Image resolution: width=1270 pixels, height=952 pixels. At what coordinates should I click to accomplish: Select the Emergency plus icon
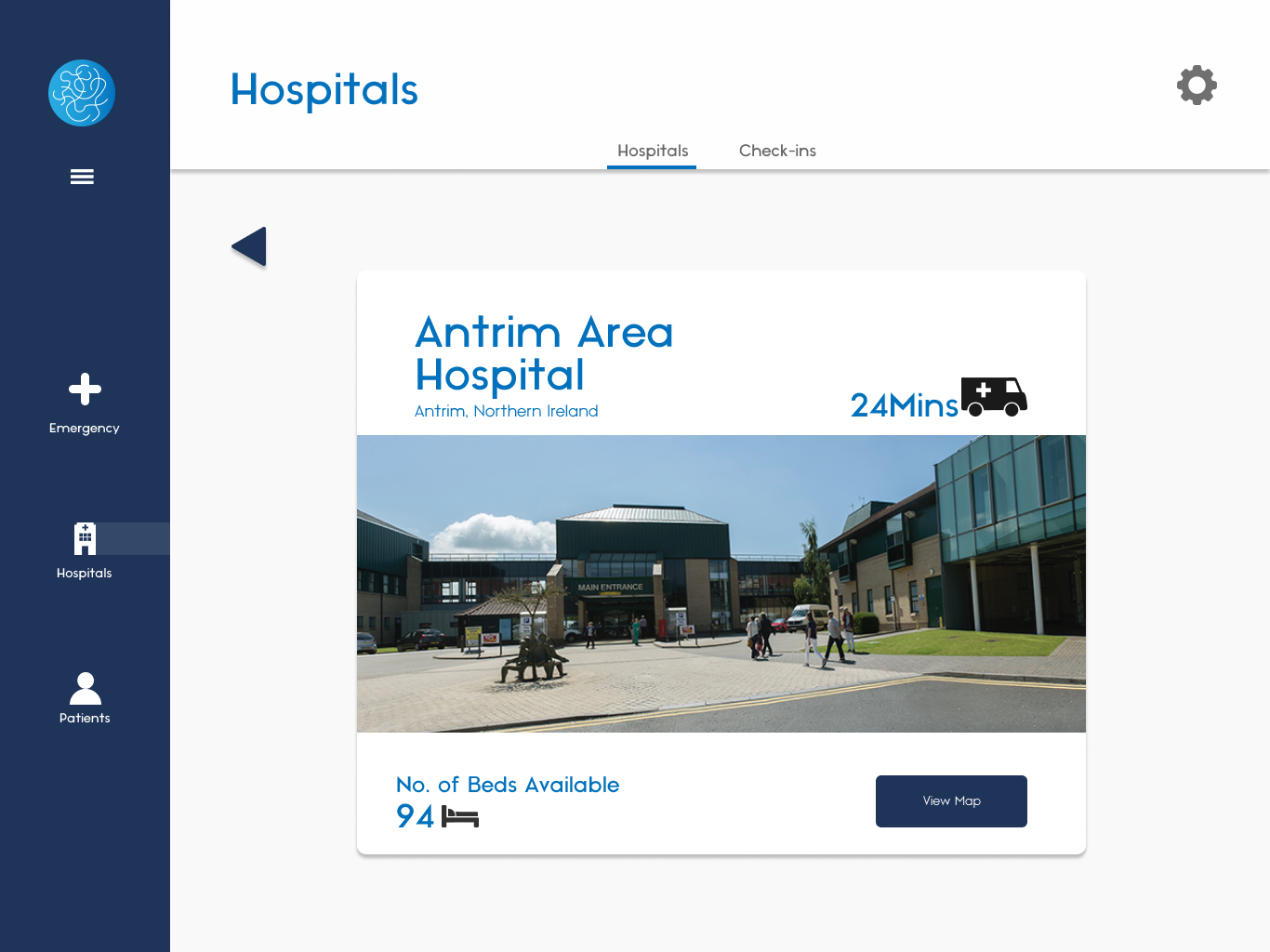(x=85, y=390)
